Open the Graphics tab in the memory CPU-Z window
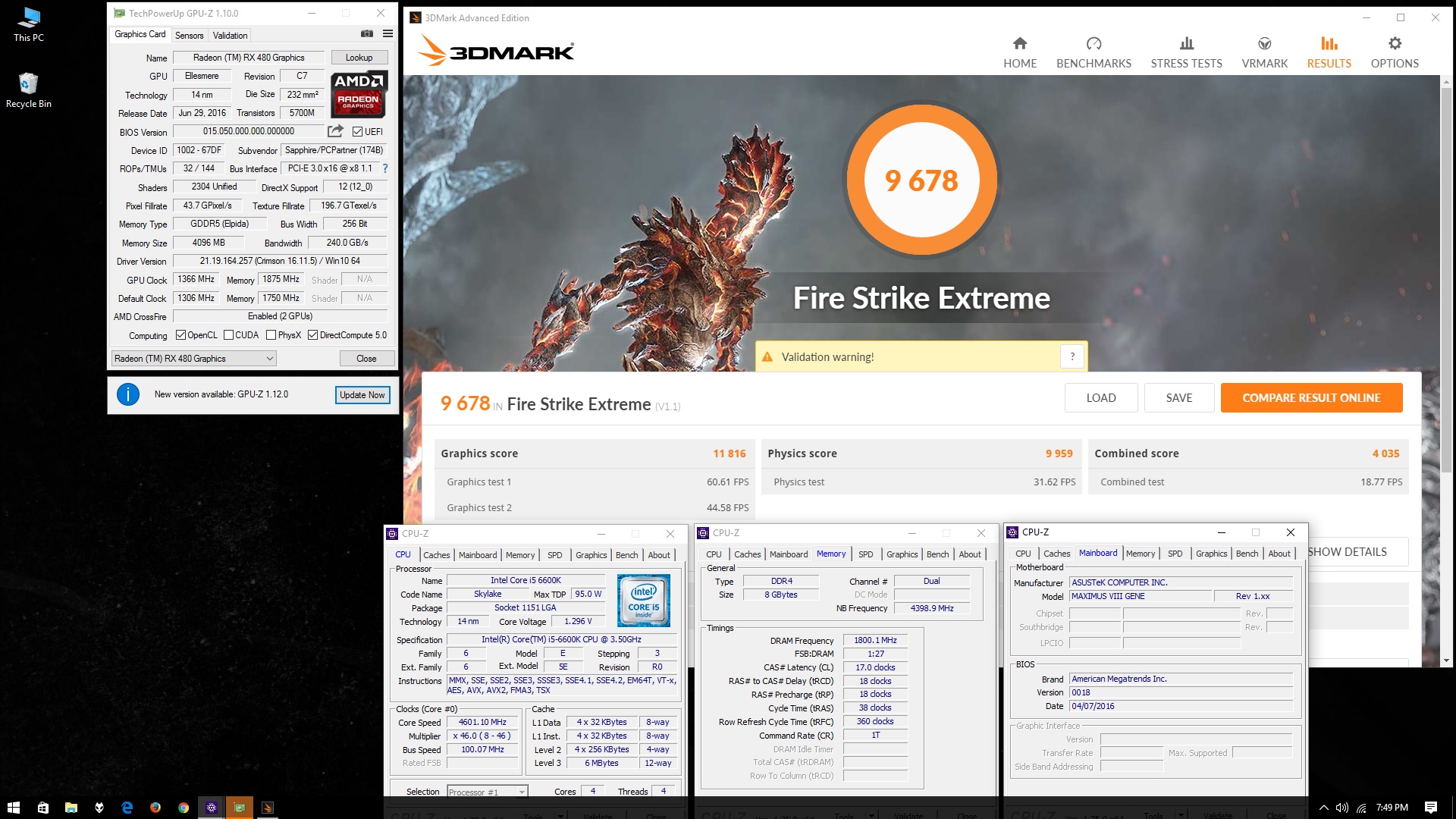1456x819 pixels. click(x=902, y=554)
